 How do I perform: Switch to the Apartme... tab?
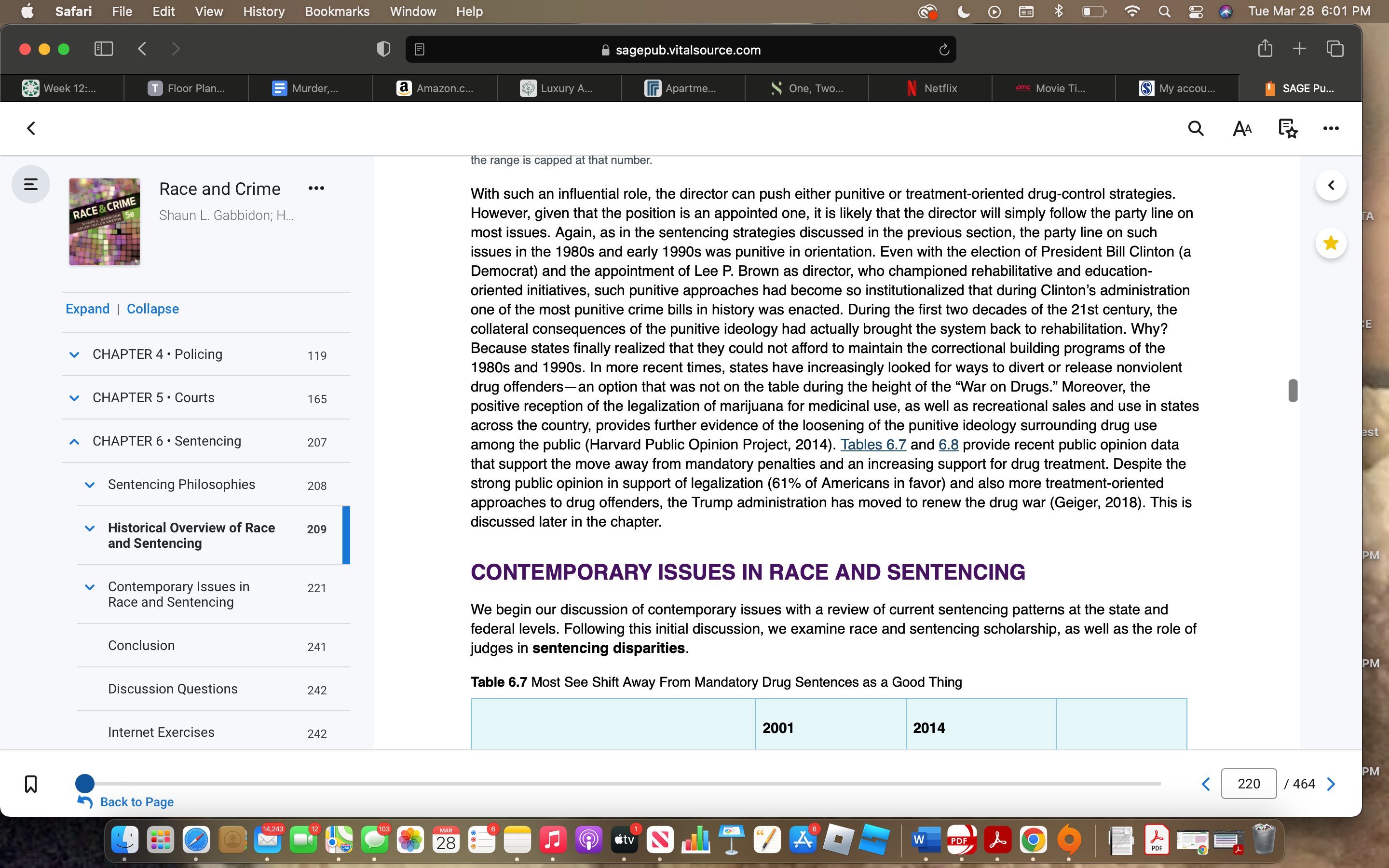(x=683, y=88)
